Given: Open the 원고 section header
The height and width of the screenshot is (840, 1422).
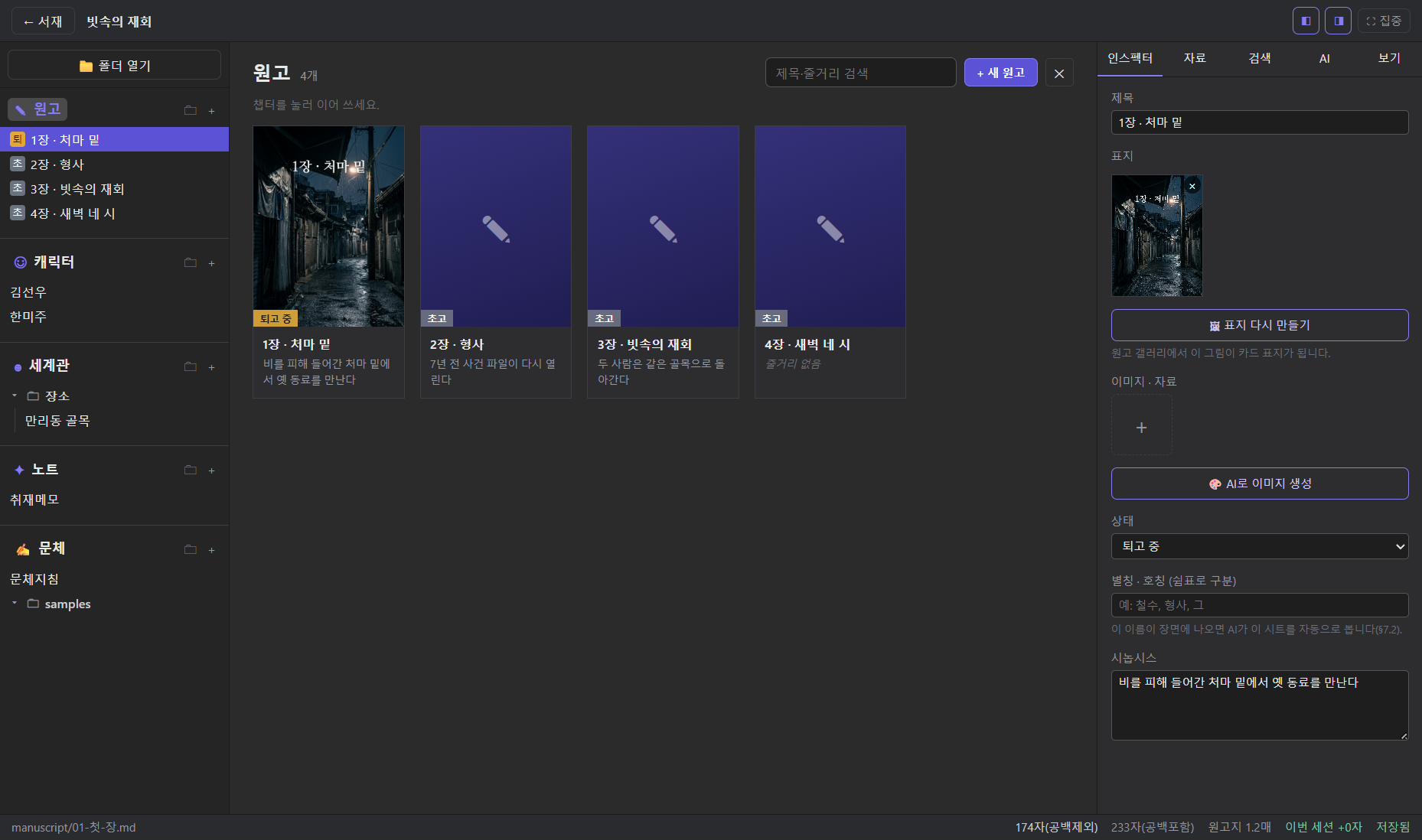Looking at the screenshot, I should coord(38,109).
